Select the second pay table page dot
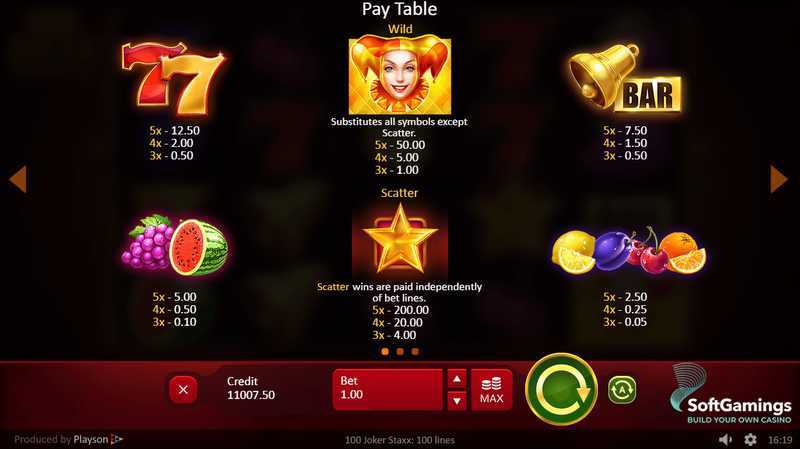This screenshot has width=800, height=449. (400, 351)
